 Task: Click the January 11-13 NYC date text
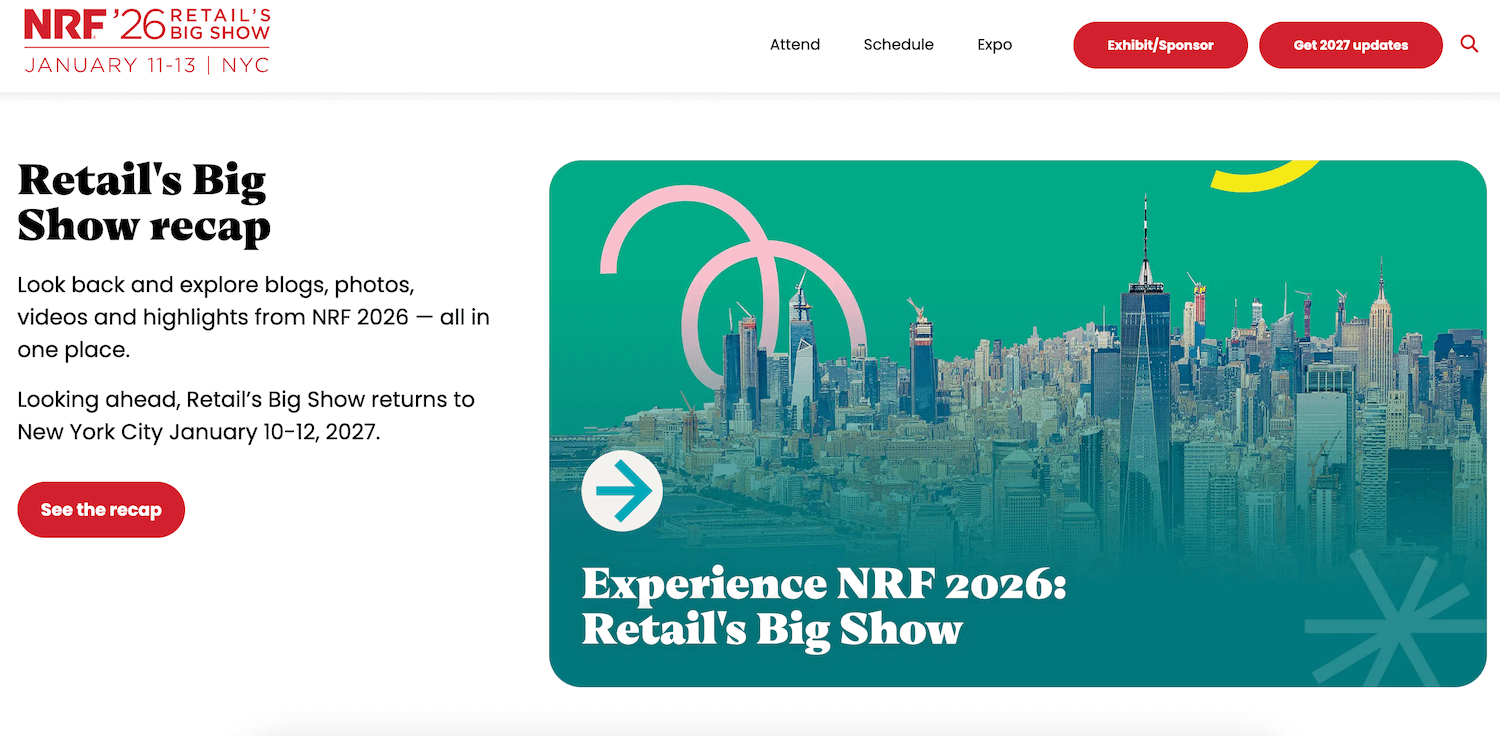click(x=147, y=65)
